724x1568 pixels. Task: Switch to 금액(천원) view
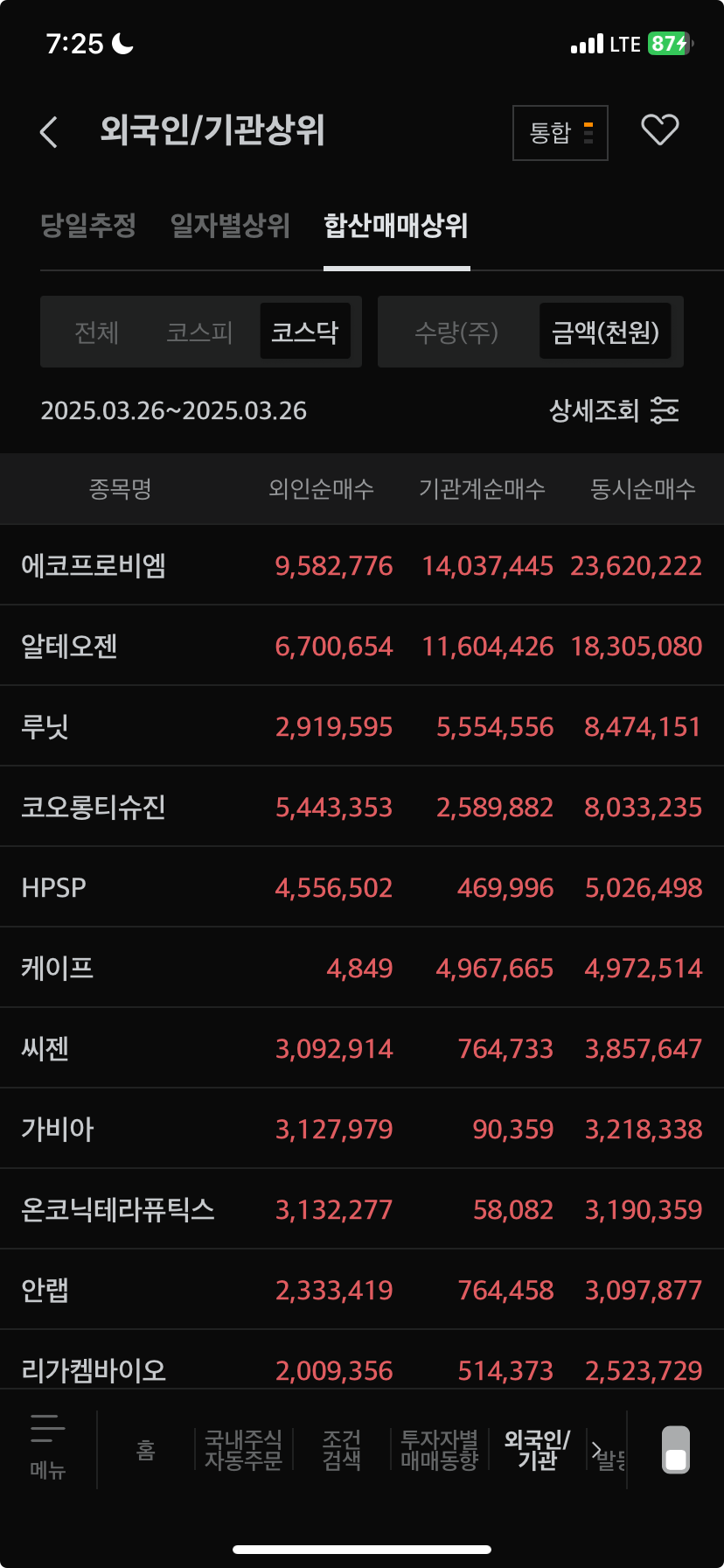pos(605,332)
